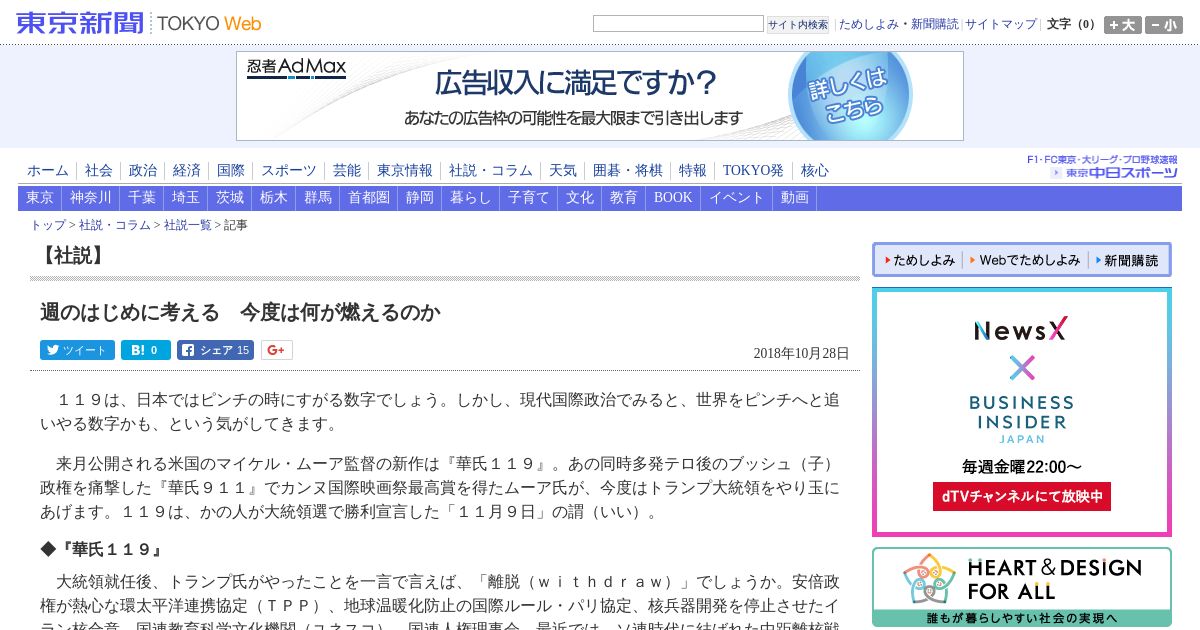Open ためしよみ・新聞購読 header link
Screen dimensions: 1200x630
(x=898, y=24)
